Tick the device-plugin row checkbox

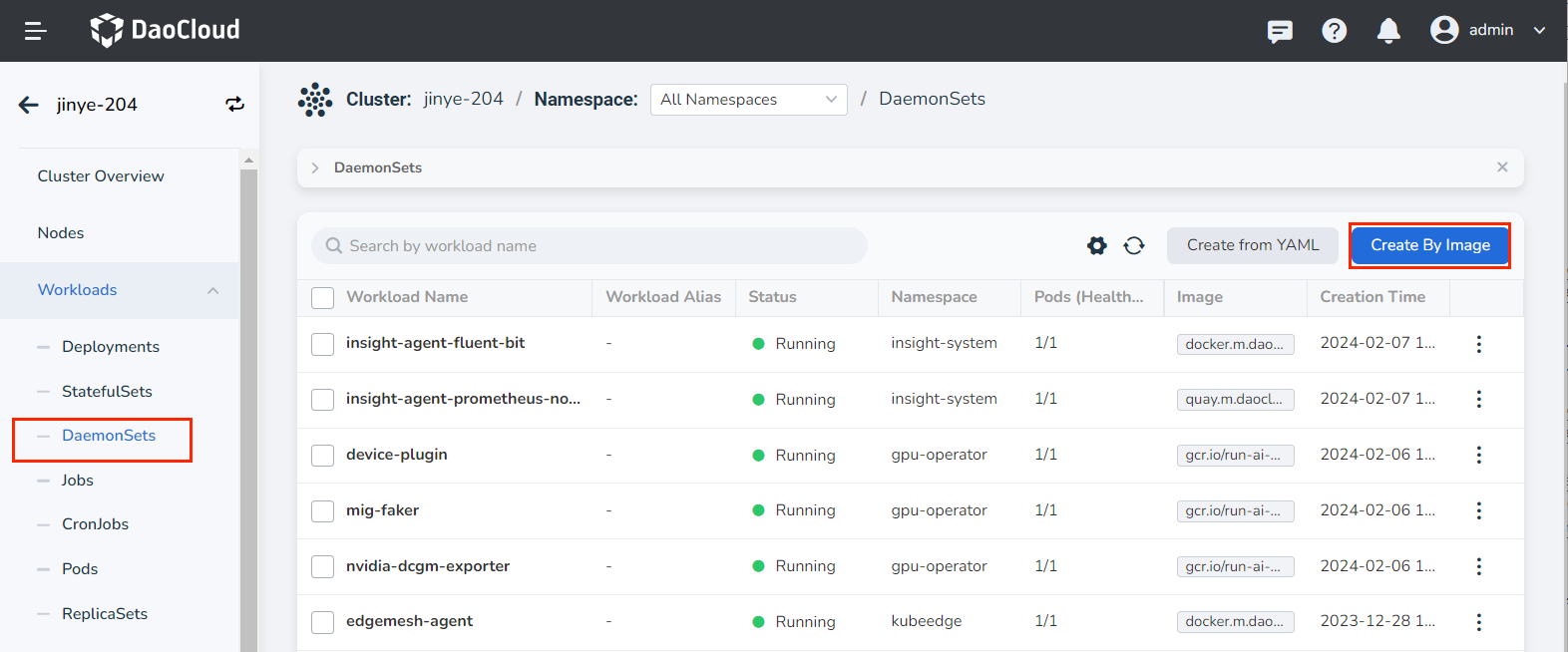pos(322,456)
